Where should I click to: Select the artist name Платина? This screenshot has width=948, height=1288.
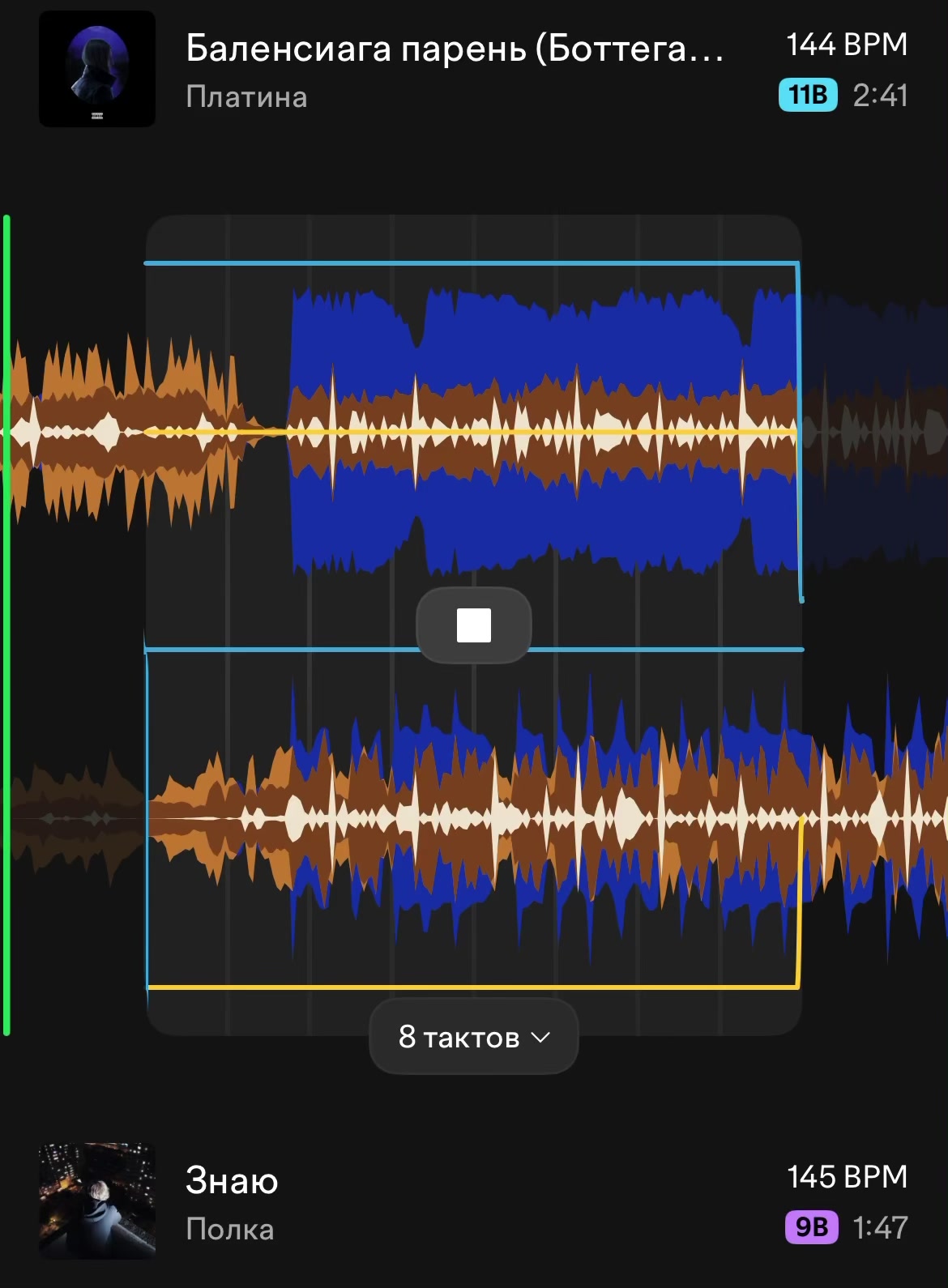[x=246, y=97]
